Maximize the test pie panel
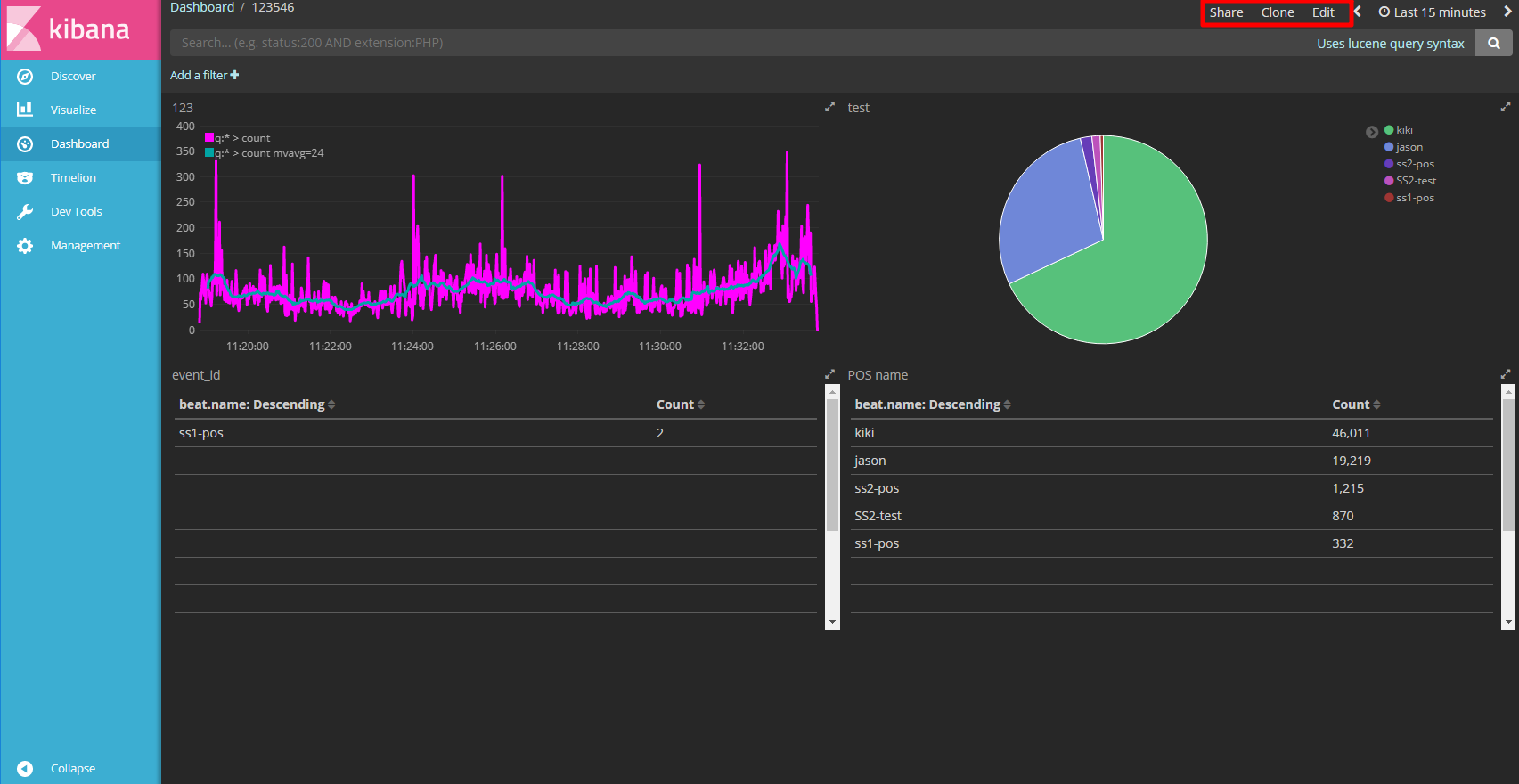The height and width of the screenshot is (784, 1519). (1506, 107)
